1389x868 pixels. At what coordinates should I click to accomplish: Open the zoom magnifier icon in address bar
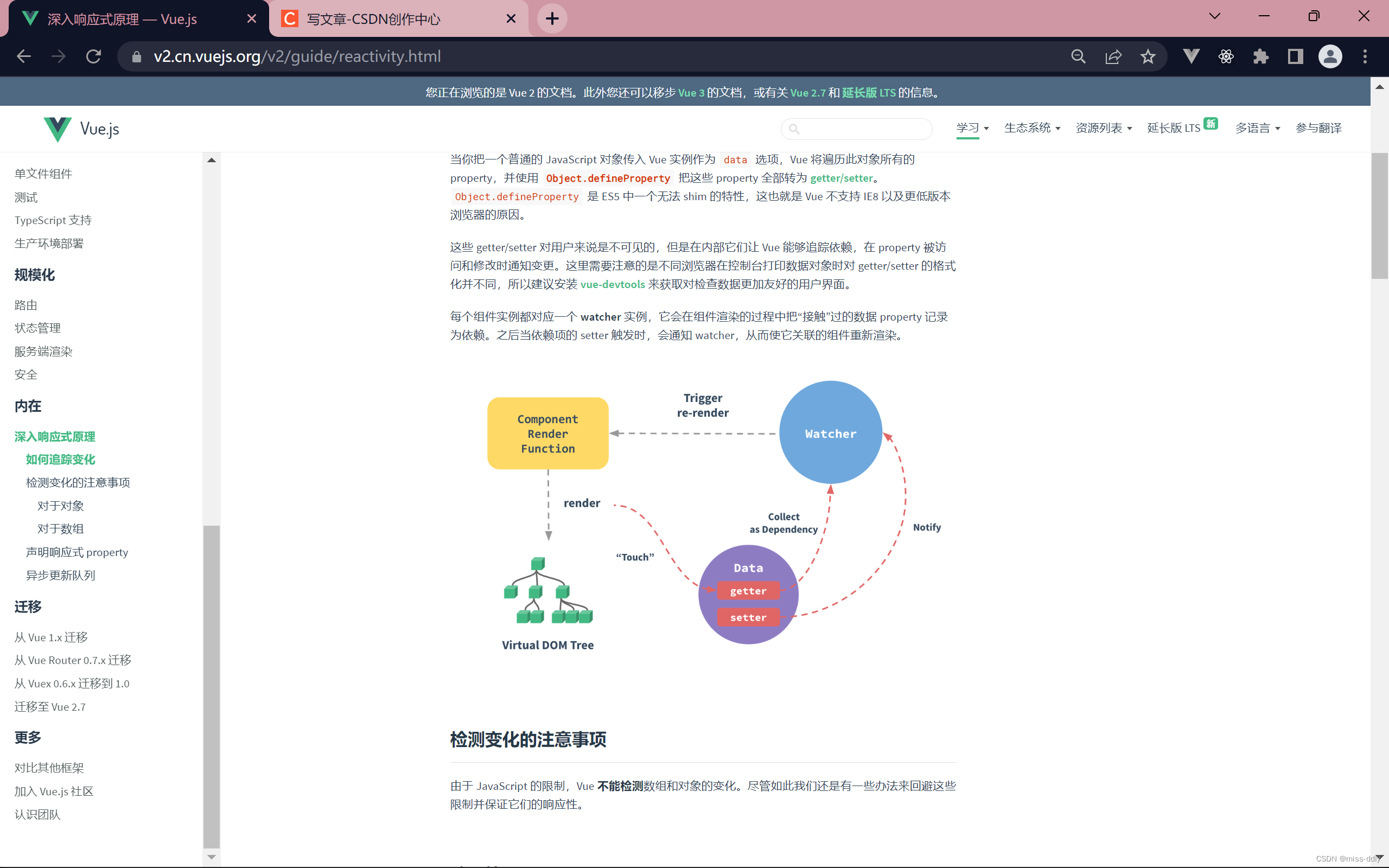1078,56
